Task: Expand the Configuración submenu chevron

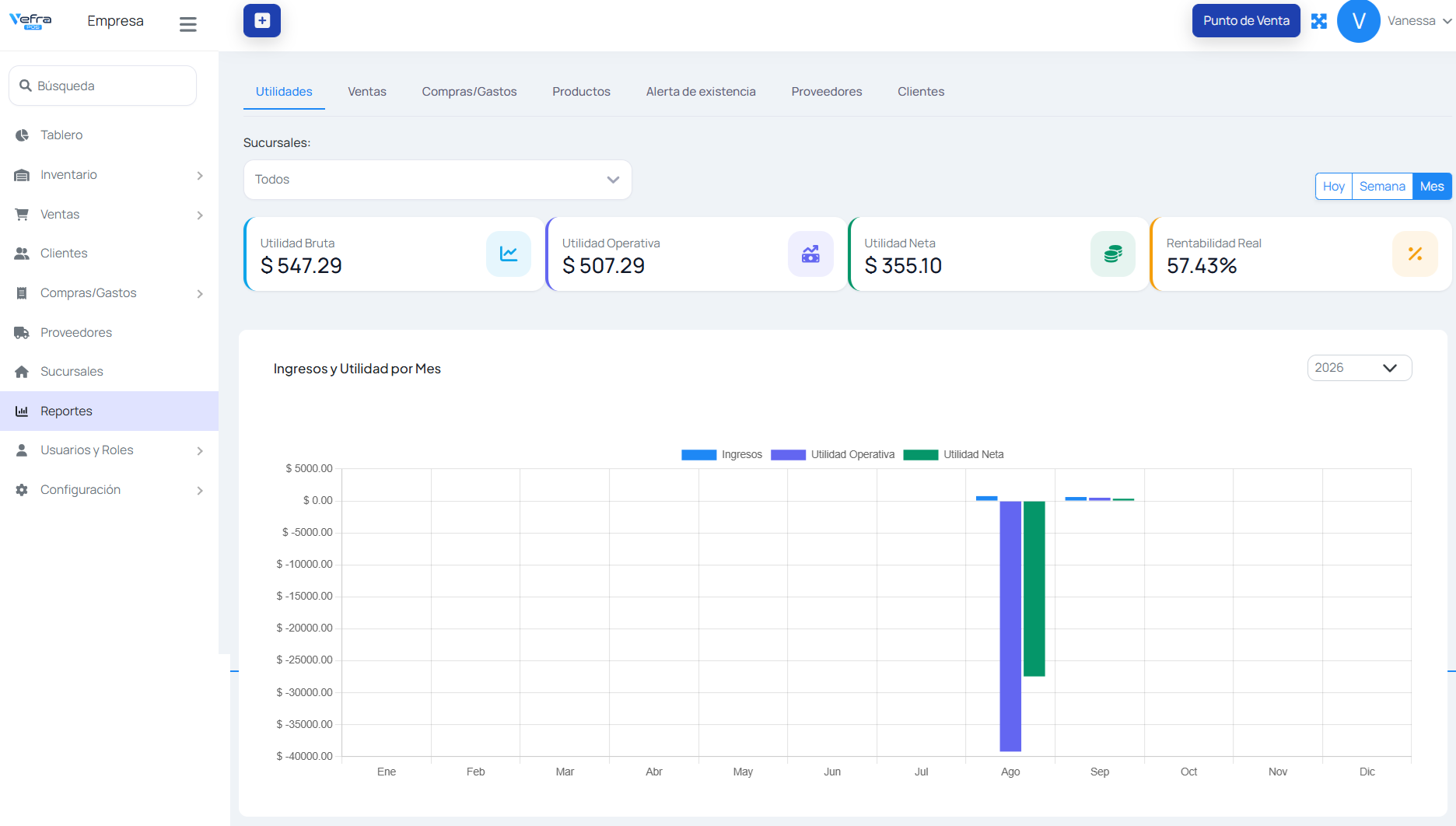Action: 200,491
